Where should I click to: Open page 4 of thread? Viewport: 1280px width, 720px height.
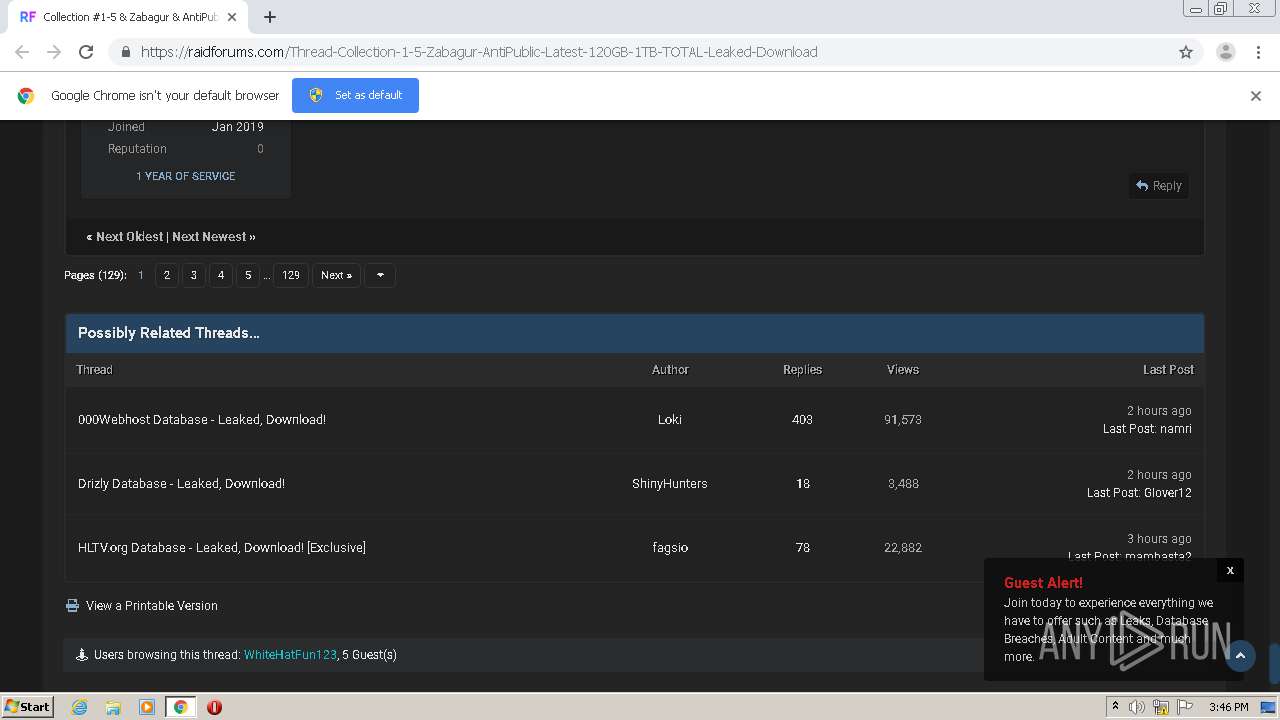pyautogui.click(x=221, y=275)
